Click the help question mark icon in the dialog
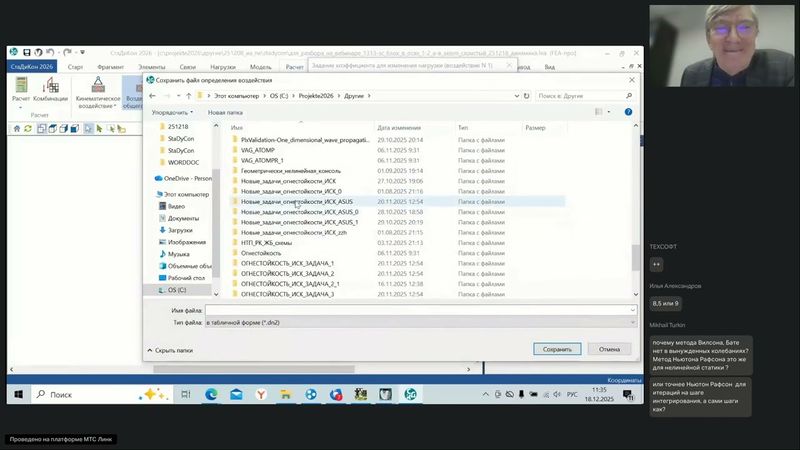Screen dimensions: 800x450 click(627, 112)
